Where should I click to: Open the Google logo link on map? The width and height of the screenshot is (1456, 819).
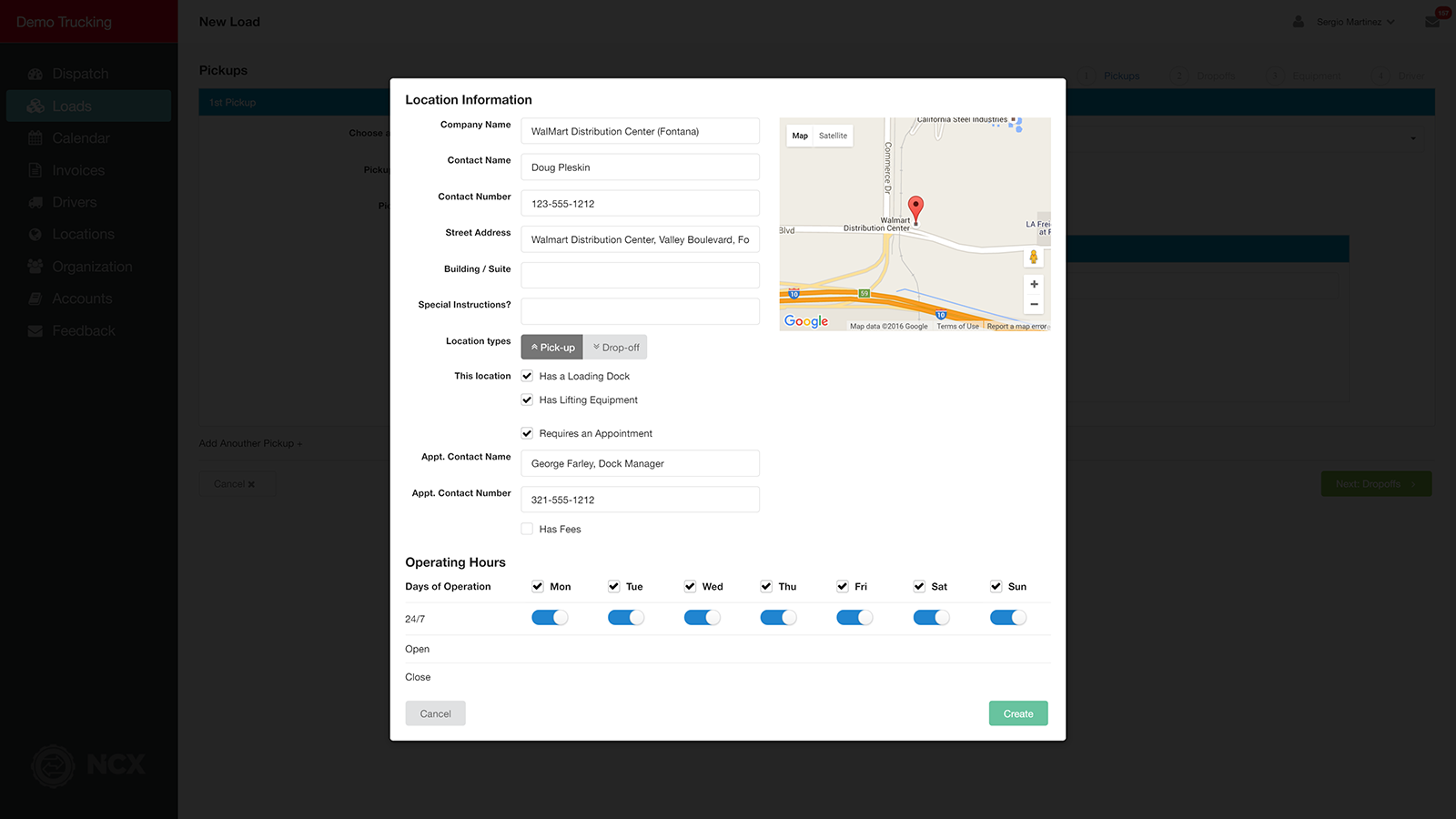coord(806,321)
